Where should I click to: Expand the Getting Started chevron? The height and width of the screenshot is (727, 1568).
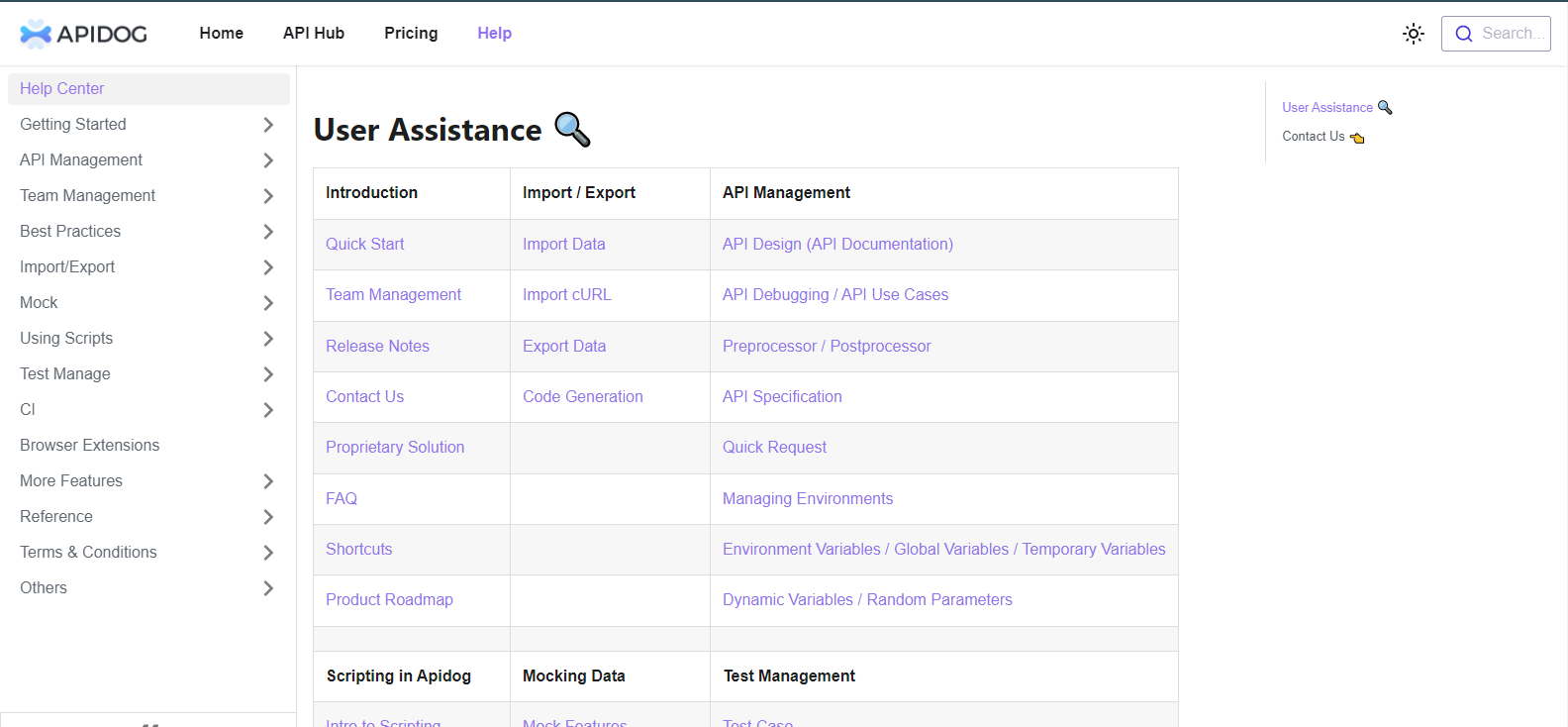click(268, 125)
